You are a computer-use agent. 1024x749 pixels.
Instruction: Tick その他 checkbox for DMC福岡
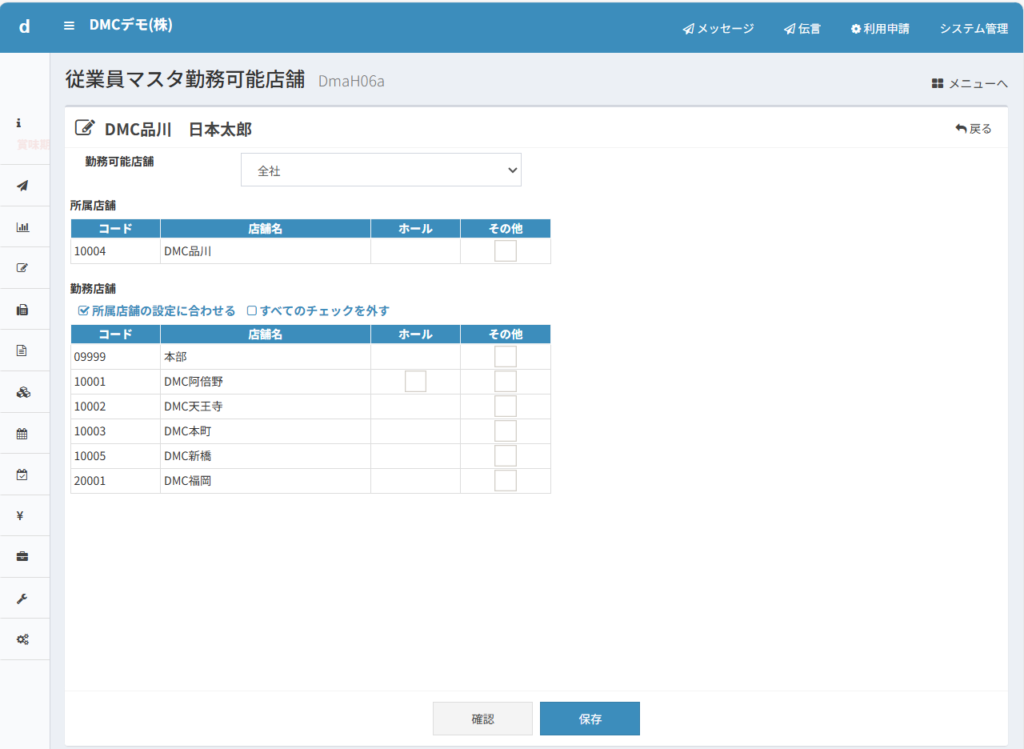coord(505,481)
